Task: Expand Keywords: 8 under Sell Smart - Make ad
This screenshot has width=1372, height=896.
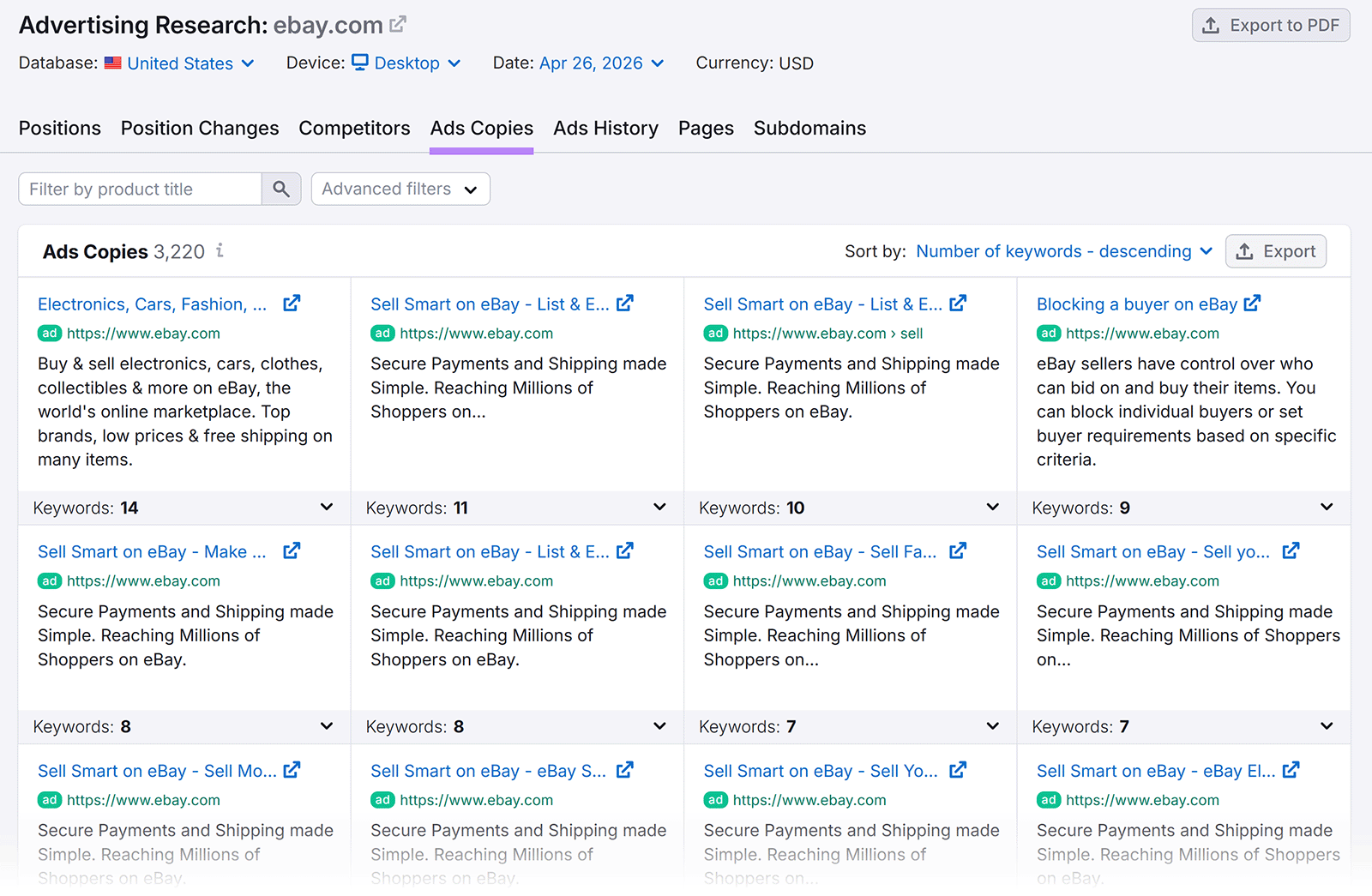Action: coord(184,726)
